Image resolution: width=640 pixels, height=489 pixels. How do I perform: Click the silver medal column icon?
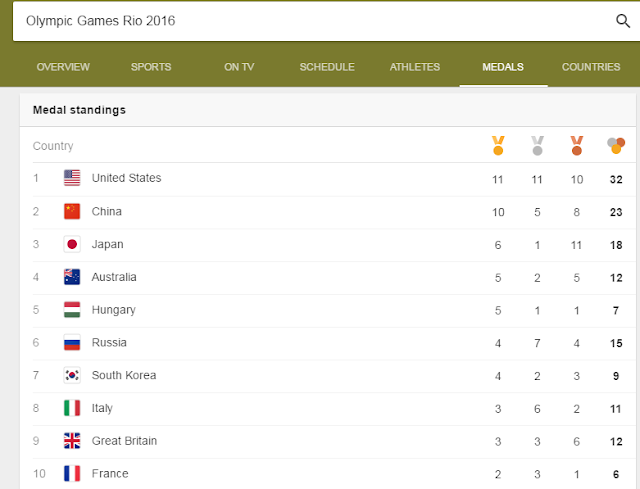(537, 146)
